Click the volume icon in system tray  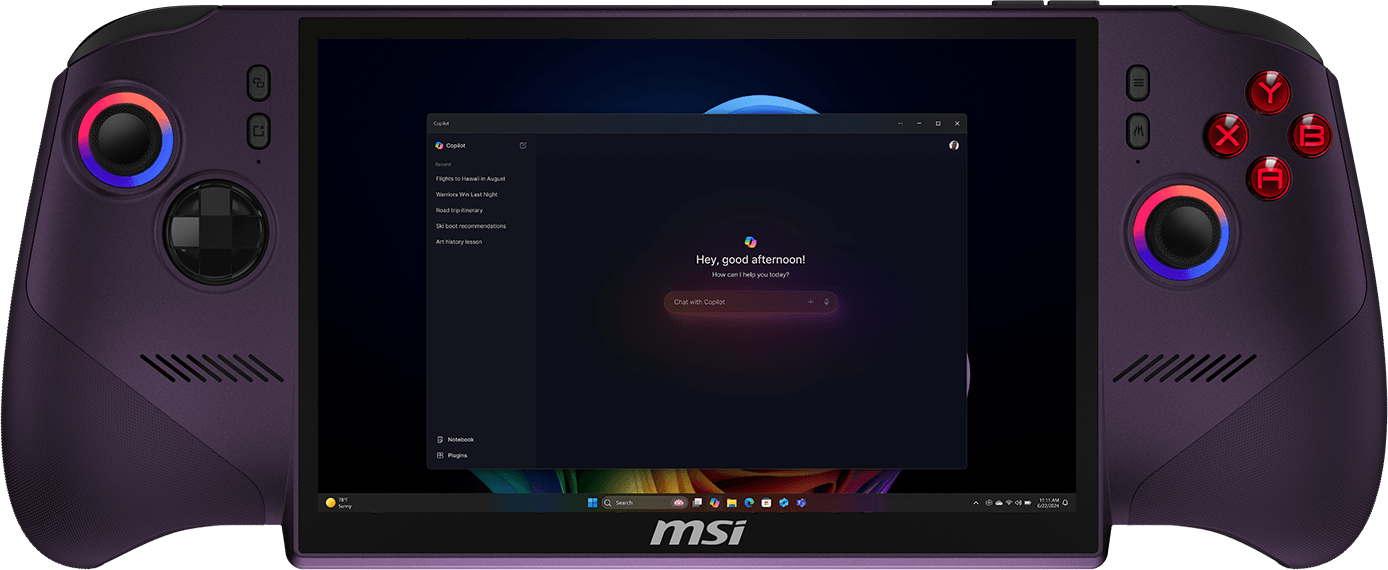(1018, 503)
